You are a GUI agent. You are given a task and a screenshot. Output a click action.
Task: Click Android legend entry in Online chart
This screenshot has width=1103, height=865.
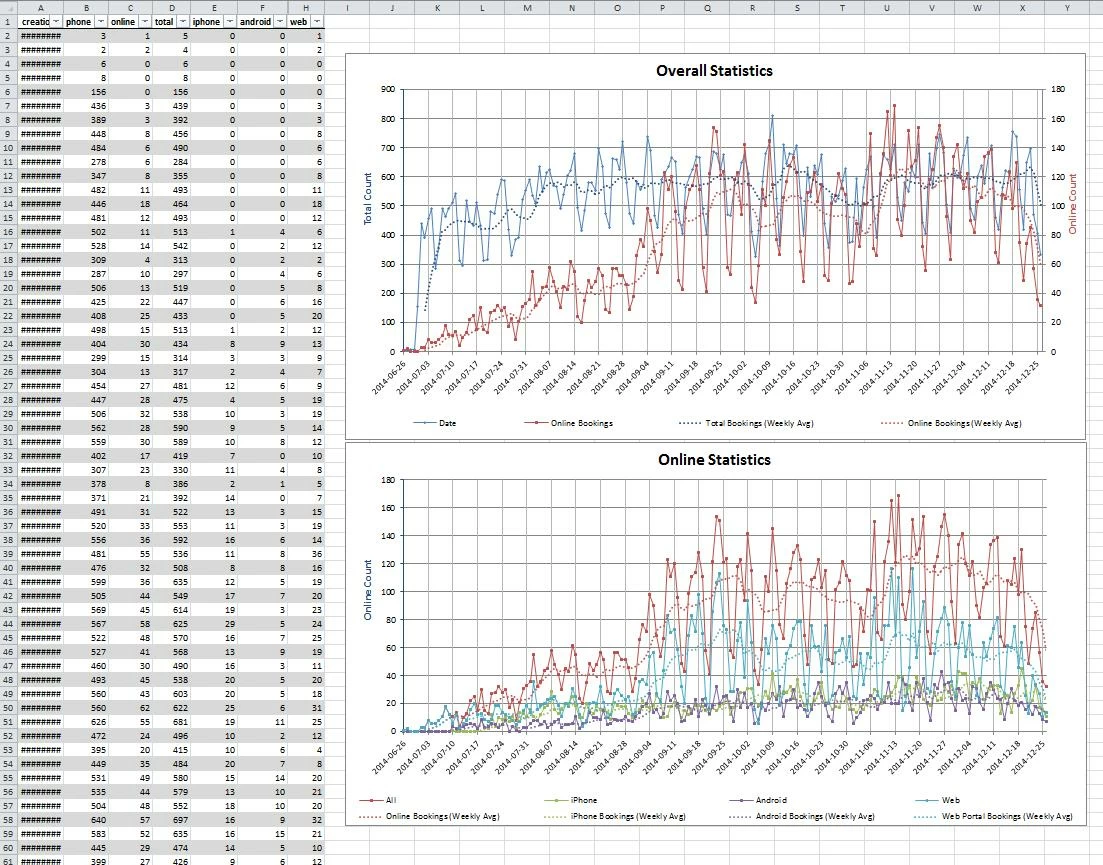758,800
